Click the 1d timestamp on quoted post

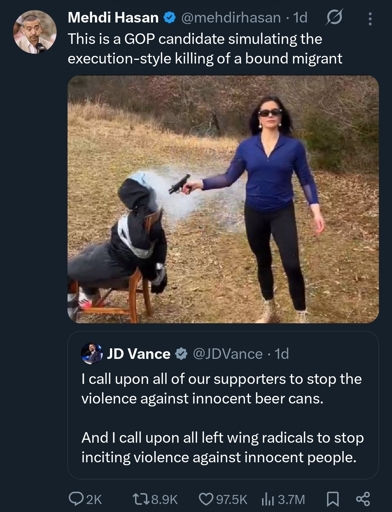[x=282, y=354]
